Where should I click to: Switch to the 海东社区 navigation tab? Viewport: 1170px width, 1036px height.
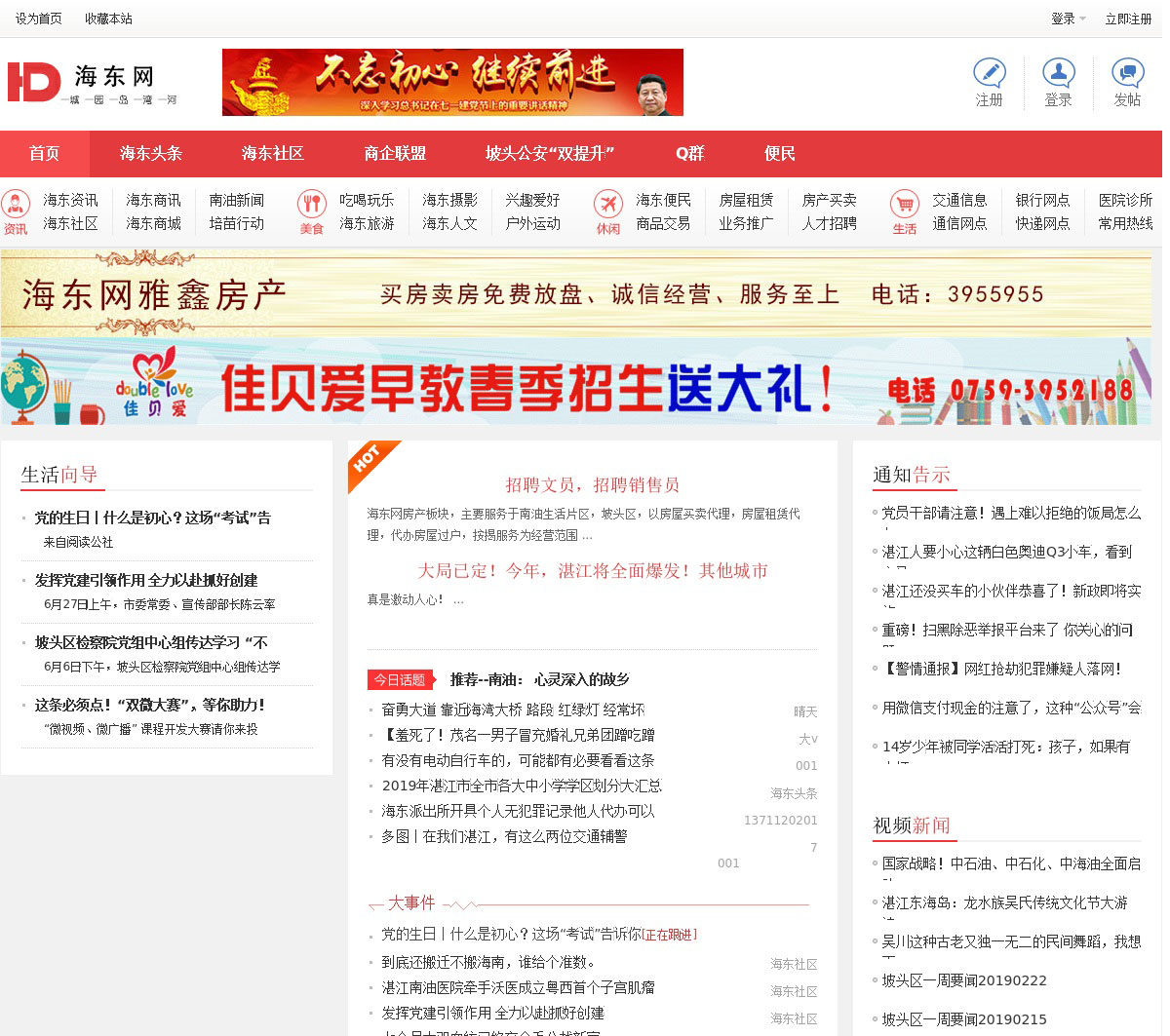tap(273, 154)
